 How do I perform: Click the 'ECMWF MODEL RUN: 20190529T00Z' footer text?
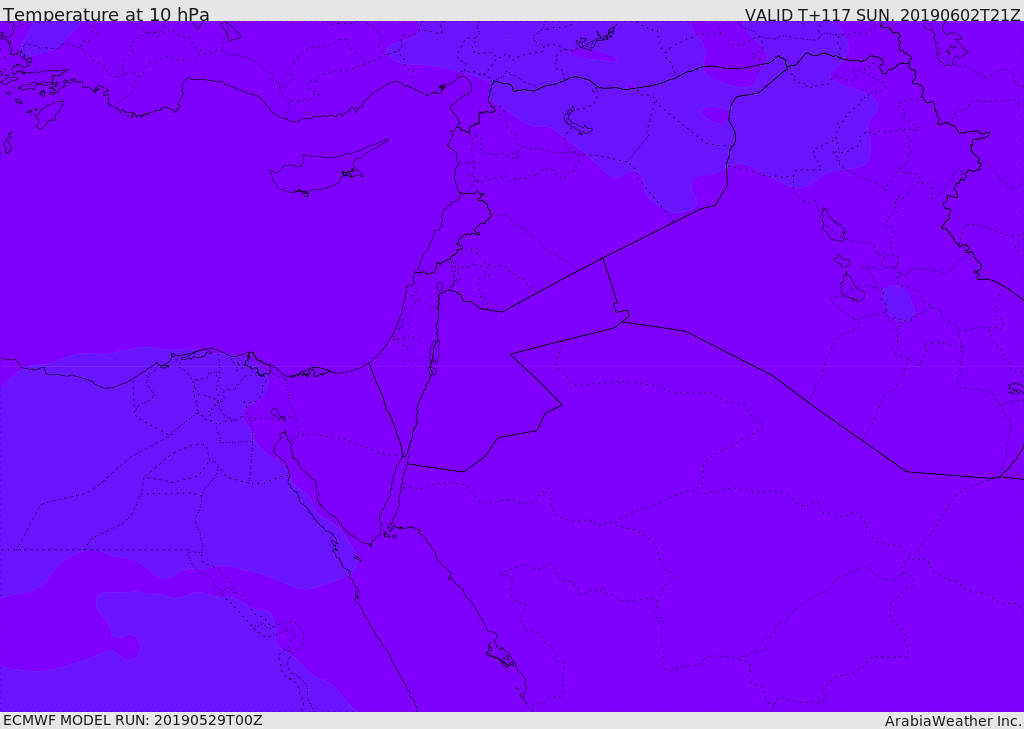(133, 720)
